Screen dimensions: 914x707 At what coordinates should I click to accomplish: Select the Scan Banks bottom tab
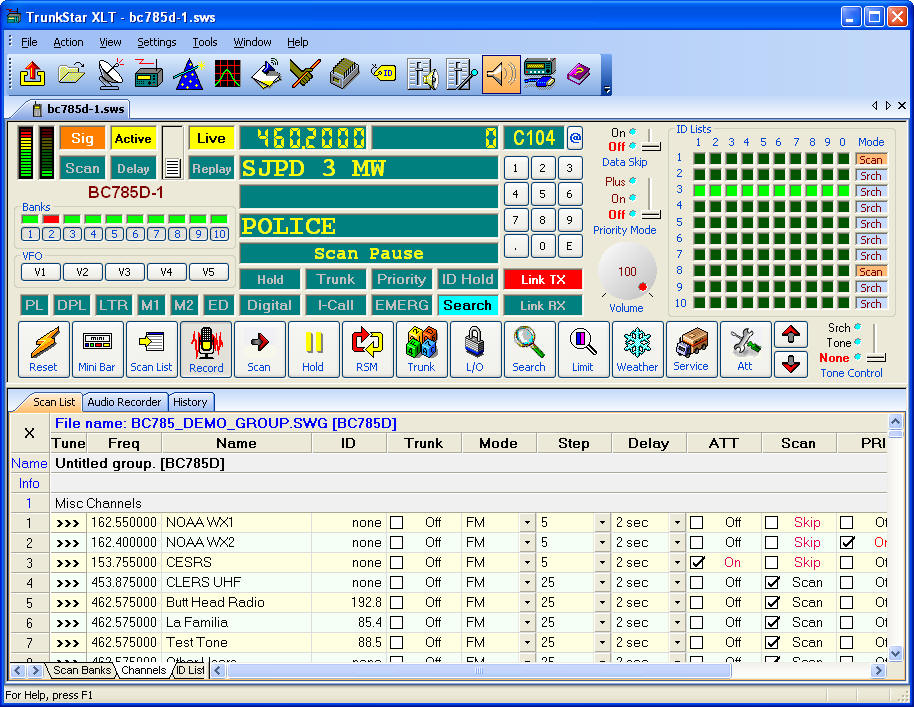82,670
